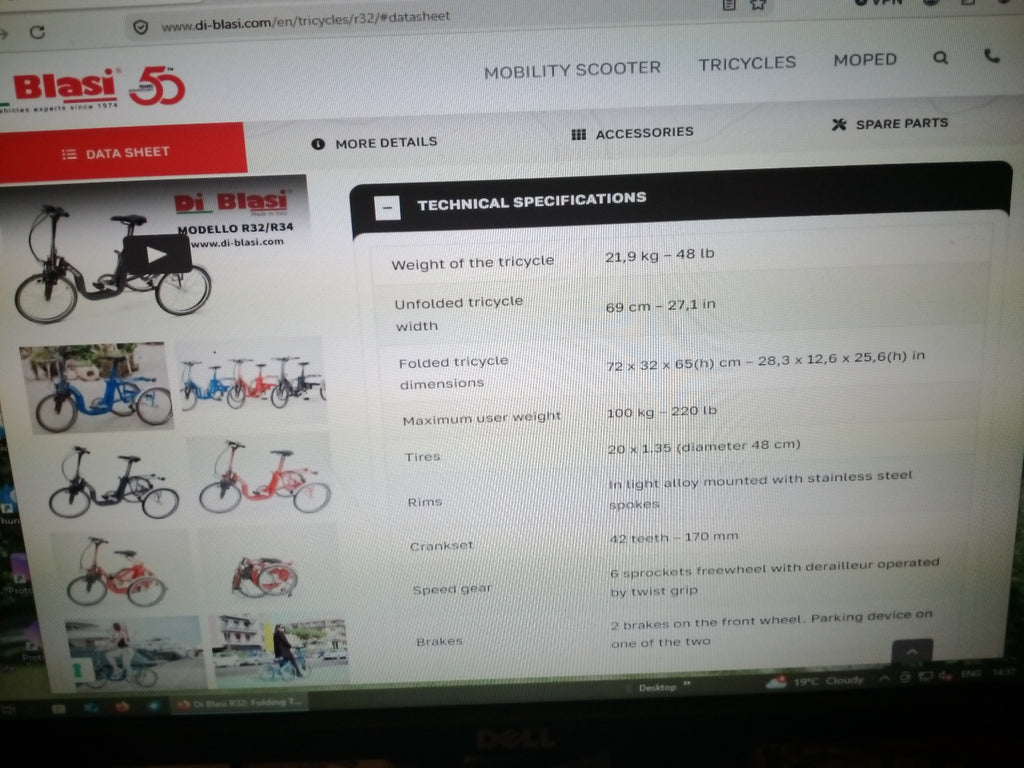The image size is (1024, 768).
Task: Click 'Folded tricycle dimensions' label
Action: coord(453,372)
